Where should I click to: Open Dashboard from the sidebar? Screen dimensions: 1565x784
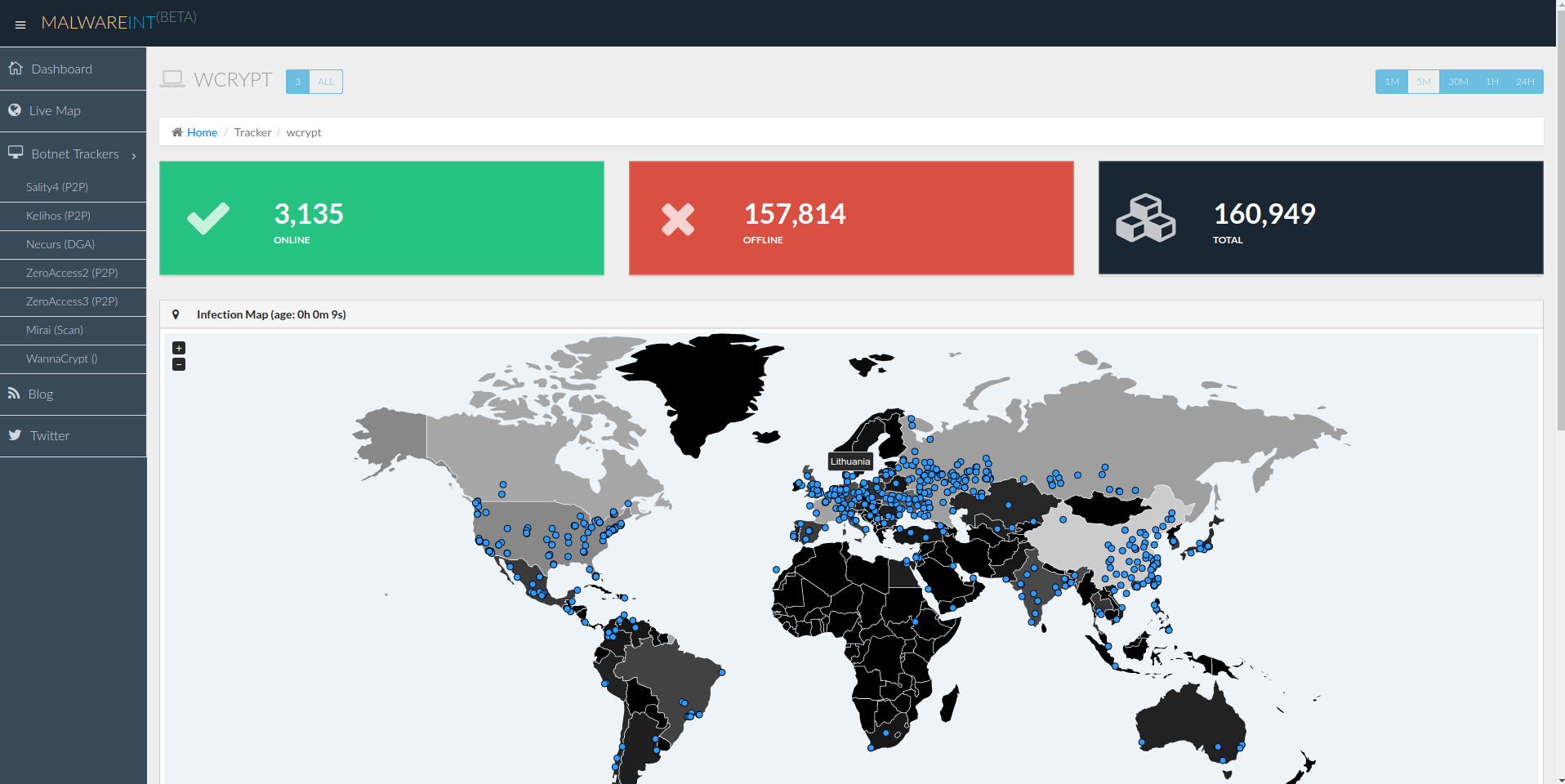61,69
